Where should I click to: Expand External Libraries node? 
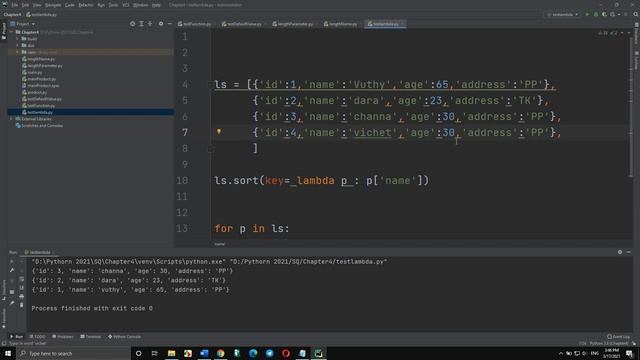point(12,119)
